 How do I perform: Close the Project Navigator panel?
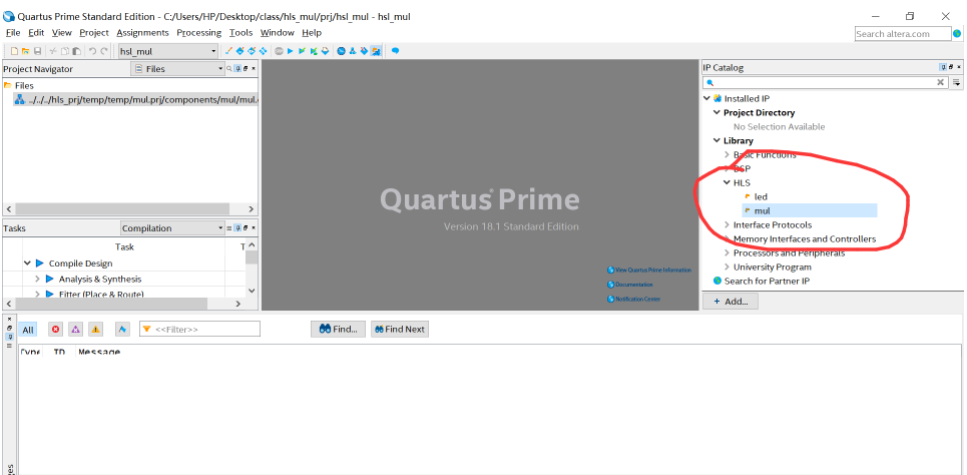(x=253, y=69)
